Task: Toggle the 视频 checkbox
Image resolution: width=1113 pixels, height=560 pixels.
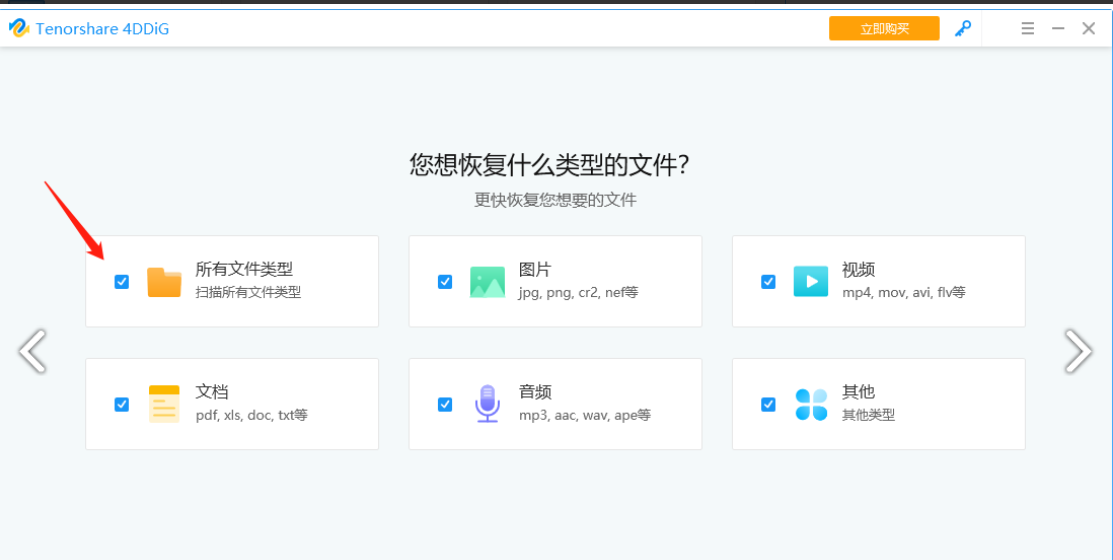Action: 768,282
